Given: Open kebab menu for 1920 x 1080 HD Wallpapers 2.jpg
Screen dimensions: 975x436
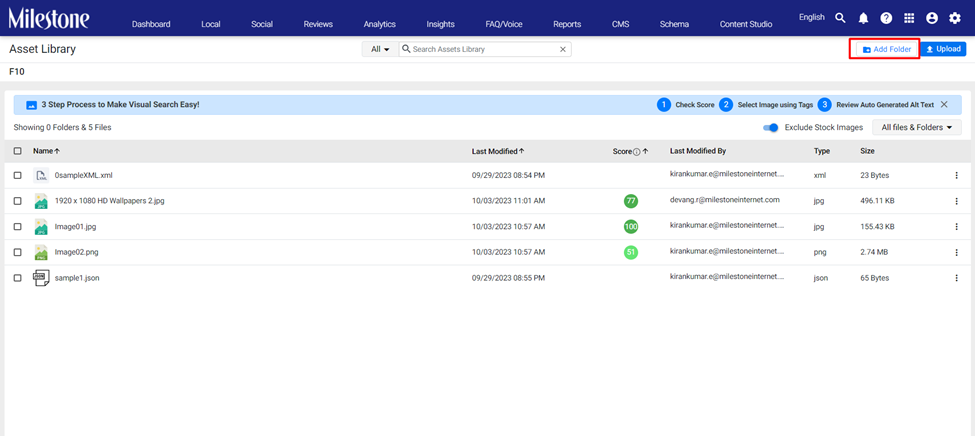Looking at the screenshot, I should click(x=956, y=201).
